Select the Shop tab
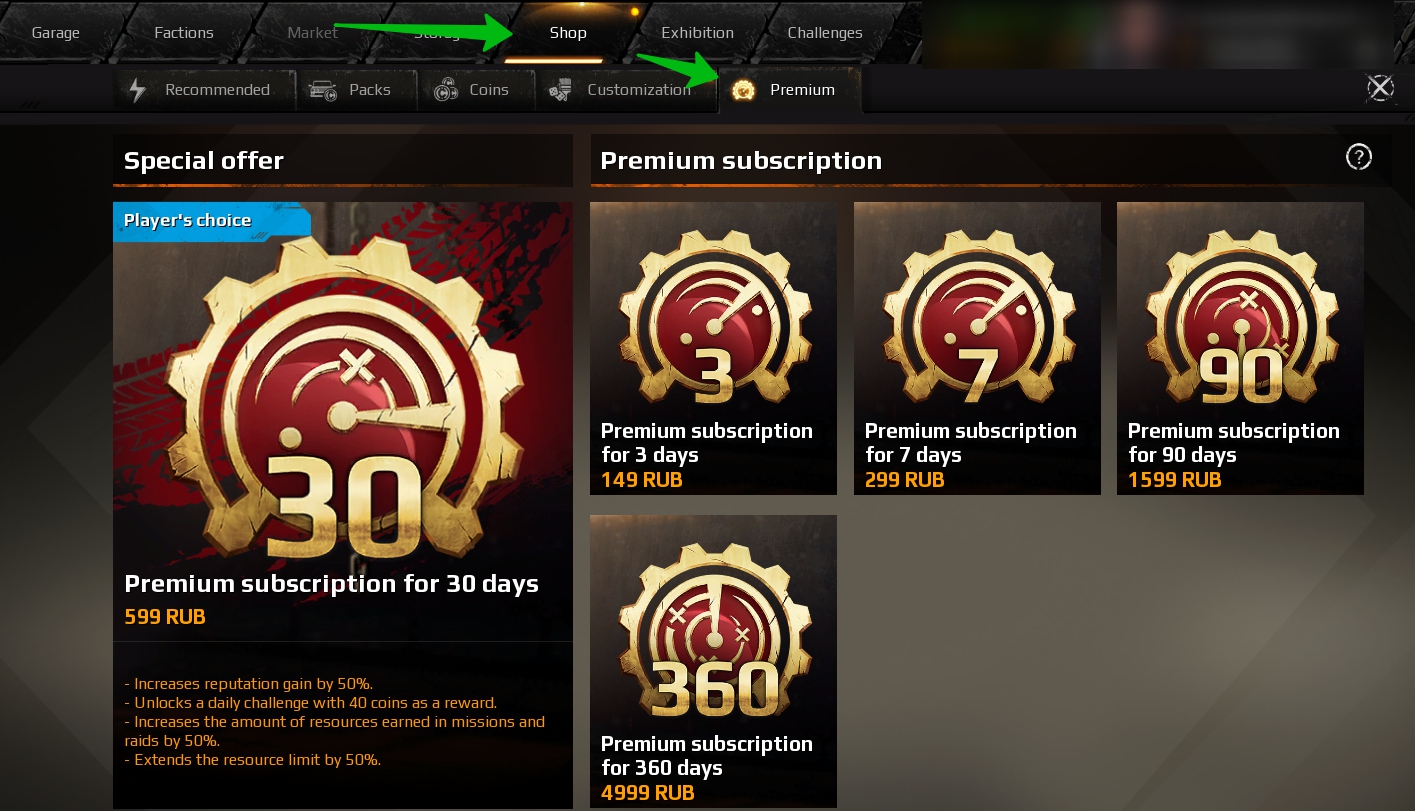 click(x=568, y=33)
